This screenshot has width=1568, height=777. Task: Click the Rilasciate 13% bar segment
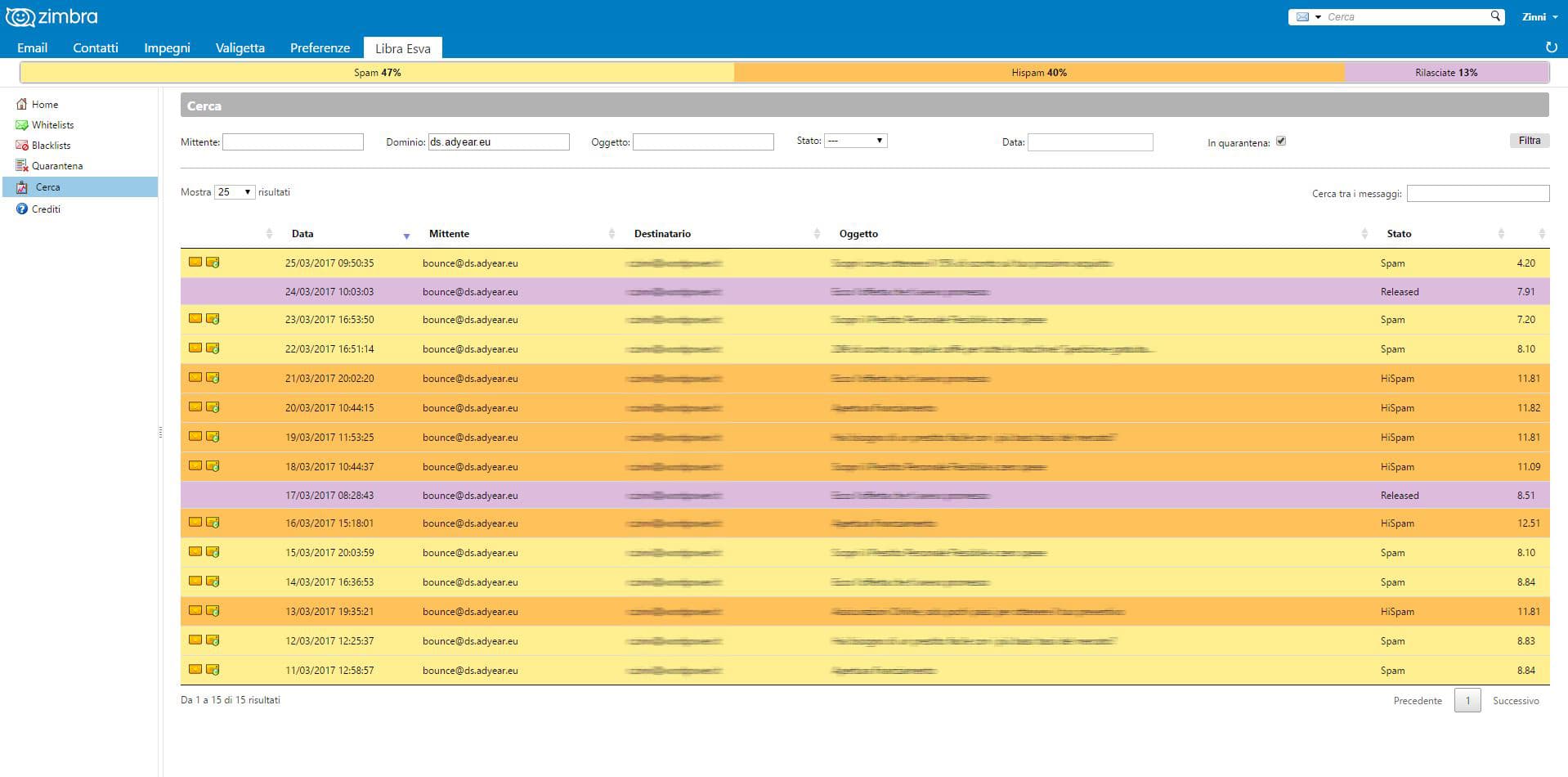(x=1446, y=73)
